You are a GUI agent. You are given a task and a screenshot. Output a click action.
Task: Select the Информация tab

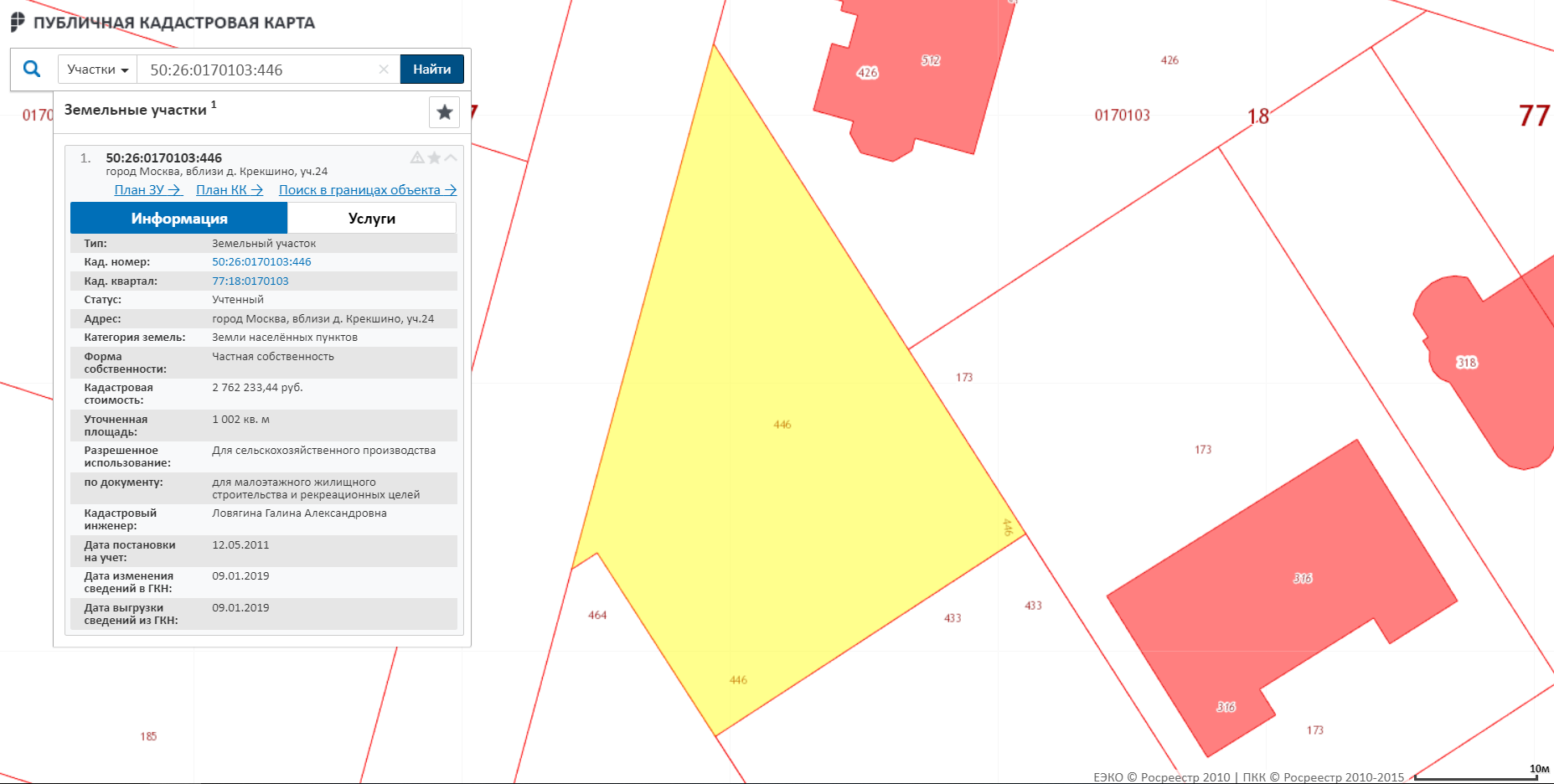tap(178, 219)
